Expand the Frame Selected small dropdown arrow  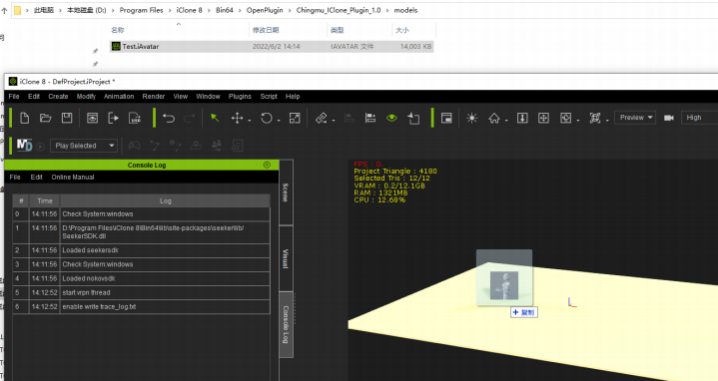[x=607, y=121]
